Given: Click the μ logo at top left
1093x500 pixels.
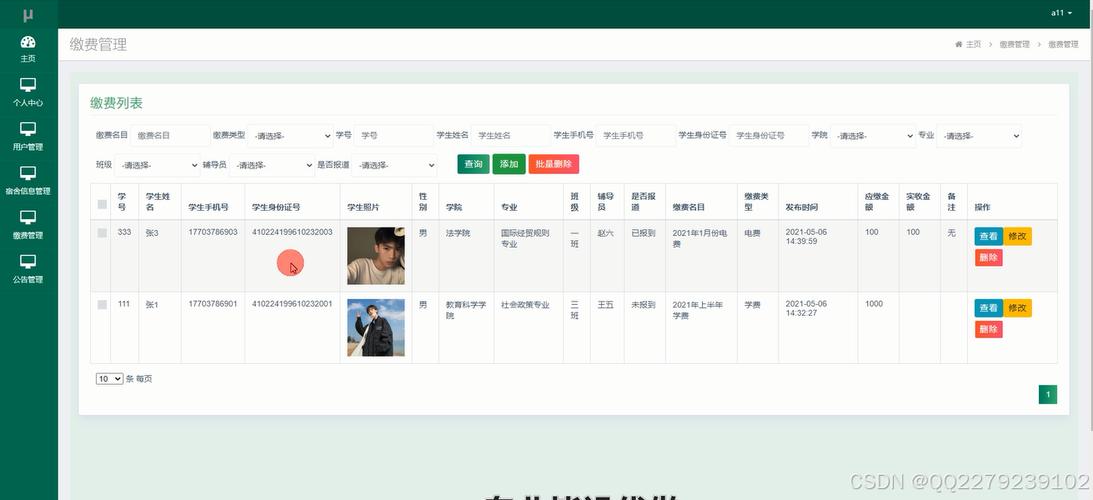Looking at the screenshot, I should tap(28, 14).
